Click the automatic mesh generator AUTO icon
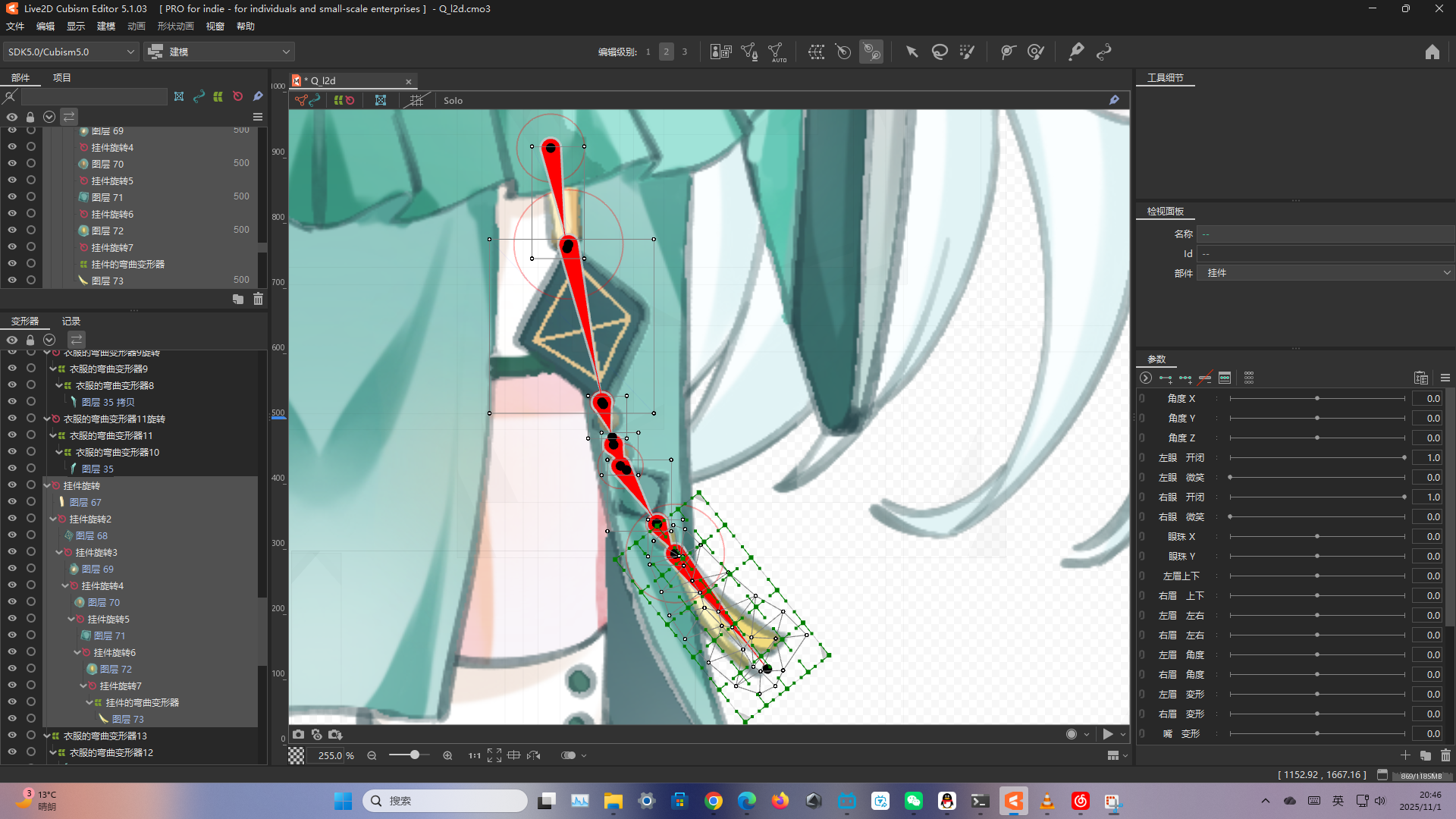Image resolution: width=1456 pixels, height=819 pixels. click(777, 52)
